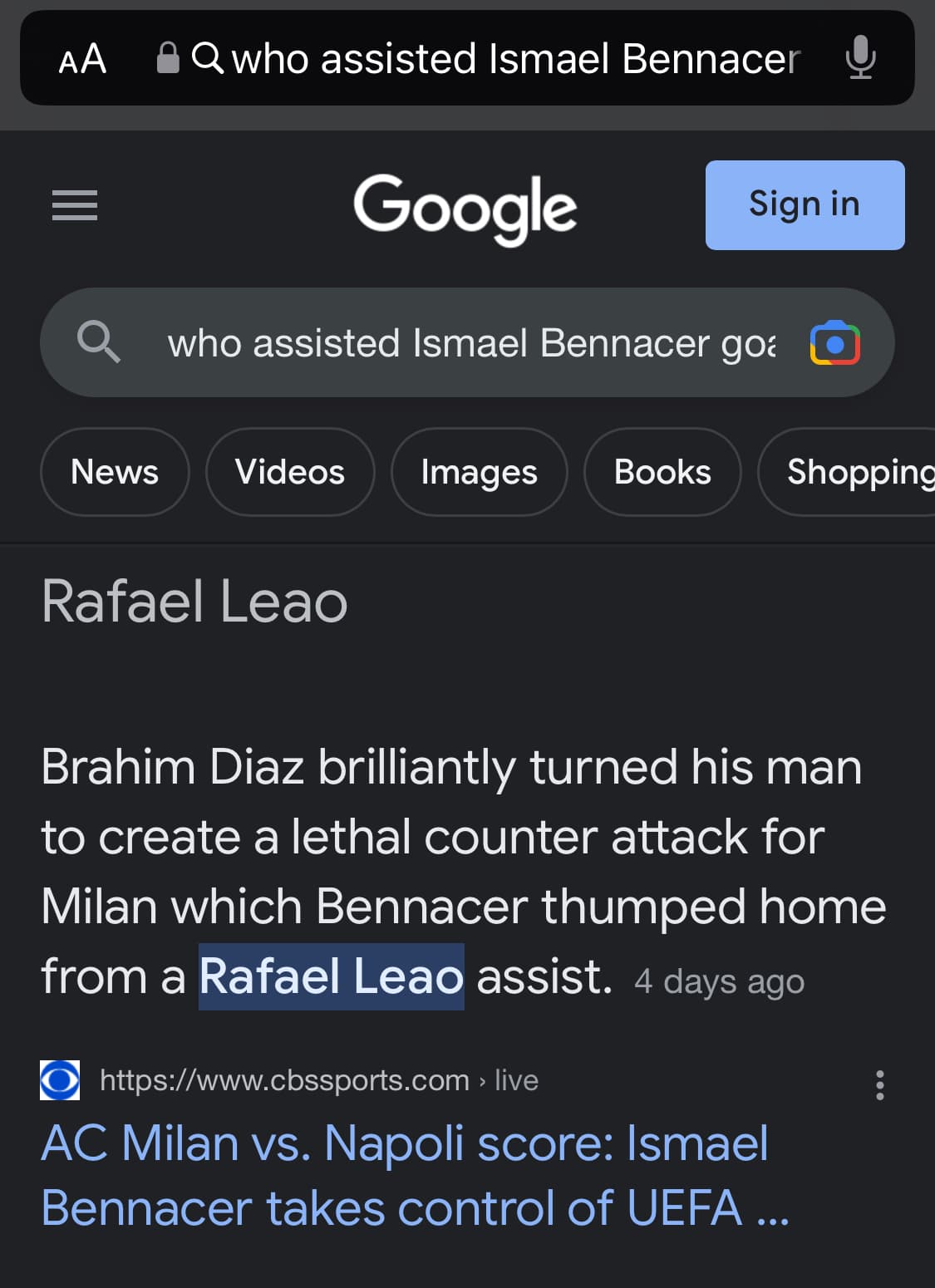Select the Books filter
The image size is (935, 1288).
click(x=662, y=472)
